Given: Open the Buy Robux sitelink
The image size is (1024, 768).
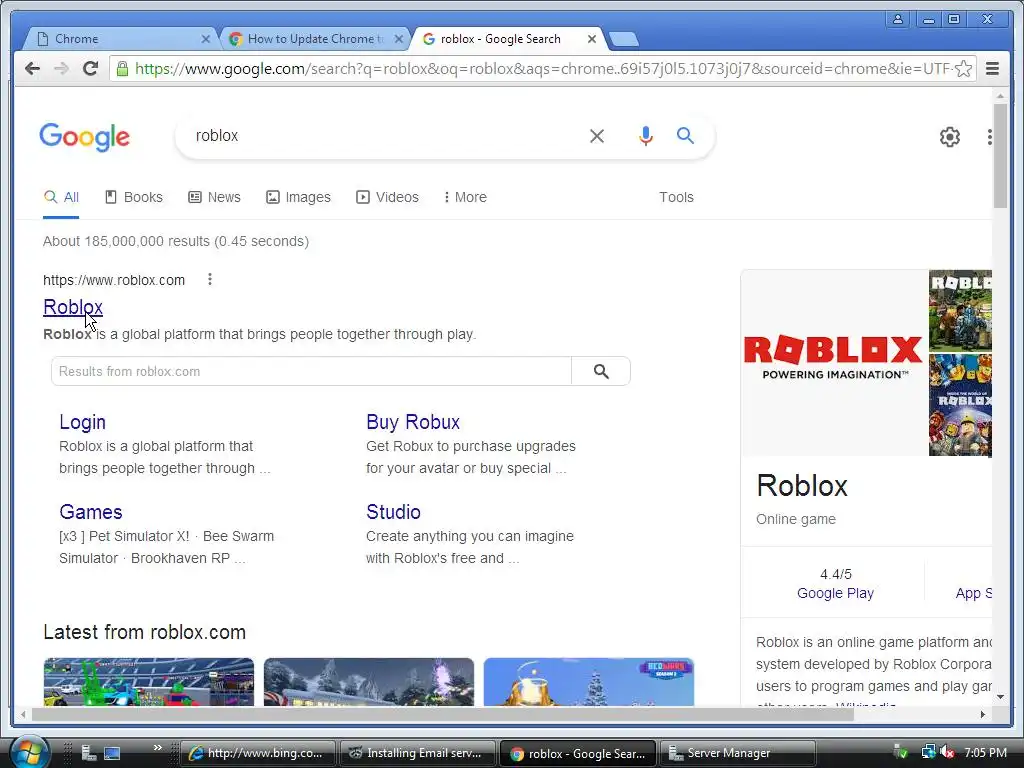Looking at the screenshot, I should [x=413, y=422].
